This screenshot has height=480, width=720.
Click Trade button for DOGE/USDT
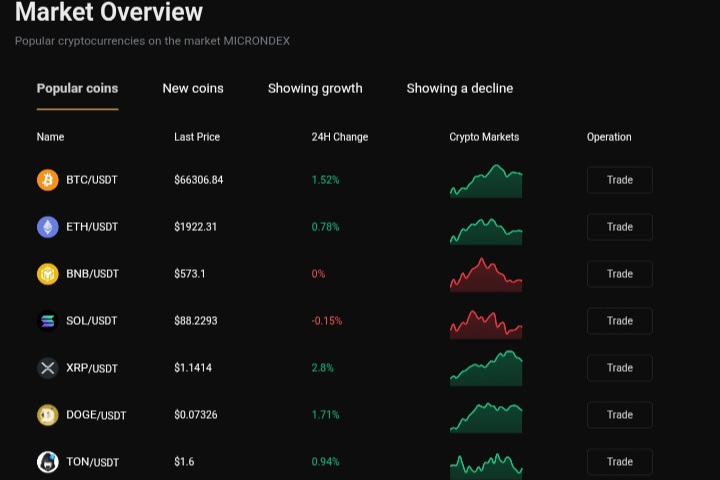tap(619, 415)
